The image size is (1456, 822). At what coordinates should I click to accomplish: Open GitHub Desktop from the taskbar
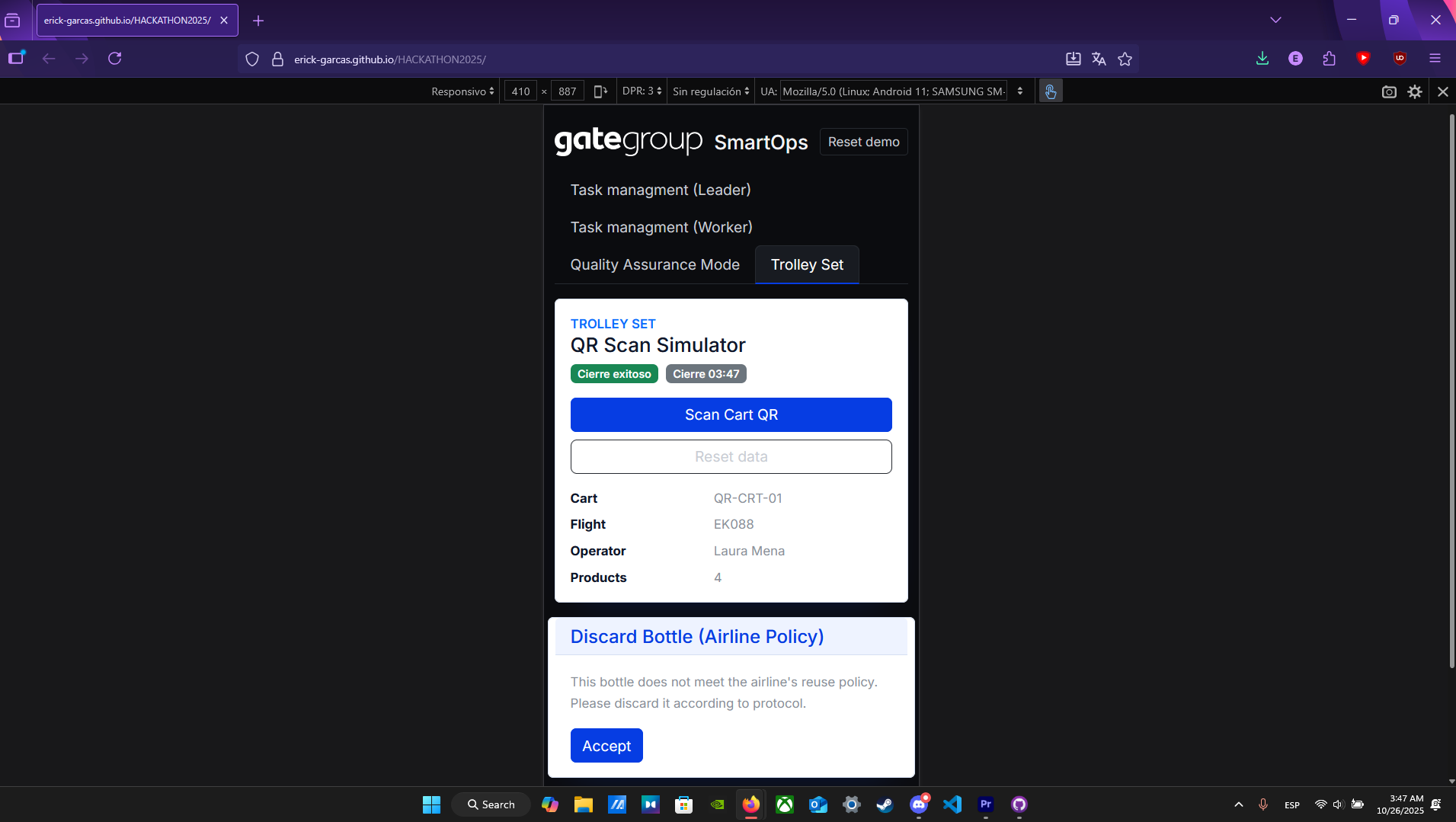(x=1019, y=804)
